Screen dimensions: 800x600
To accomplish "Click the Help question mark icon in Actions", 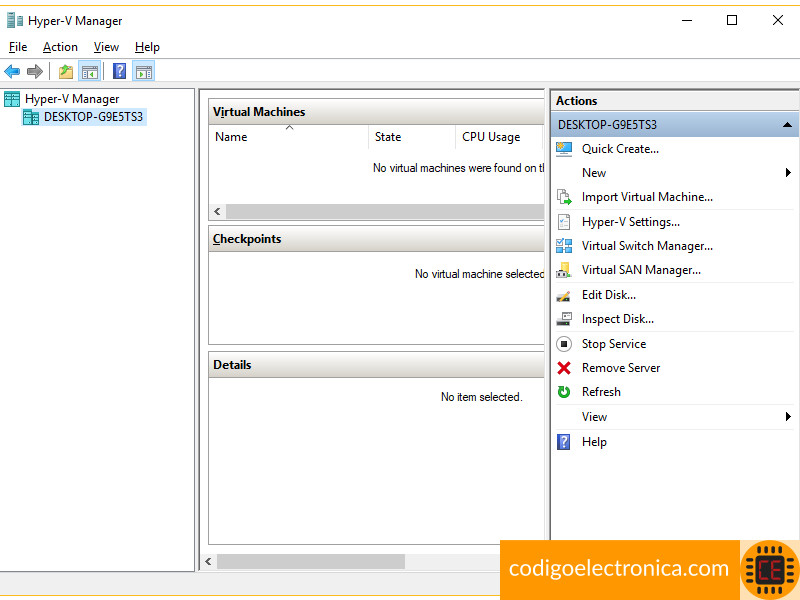I will 564,442.
